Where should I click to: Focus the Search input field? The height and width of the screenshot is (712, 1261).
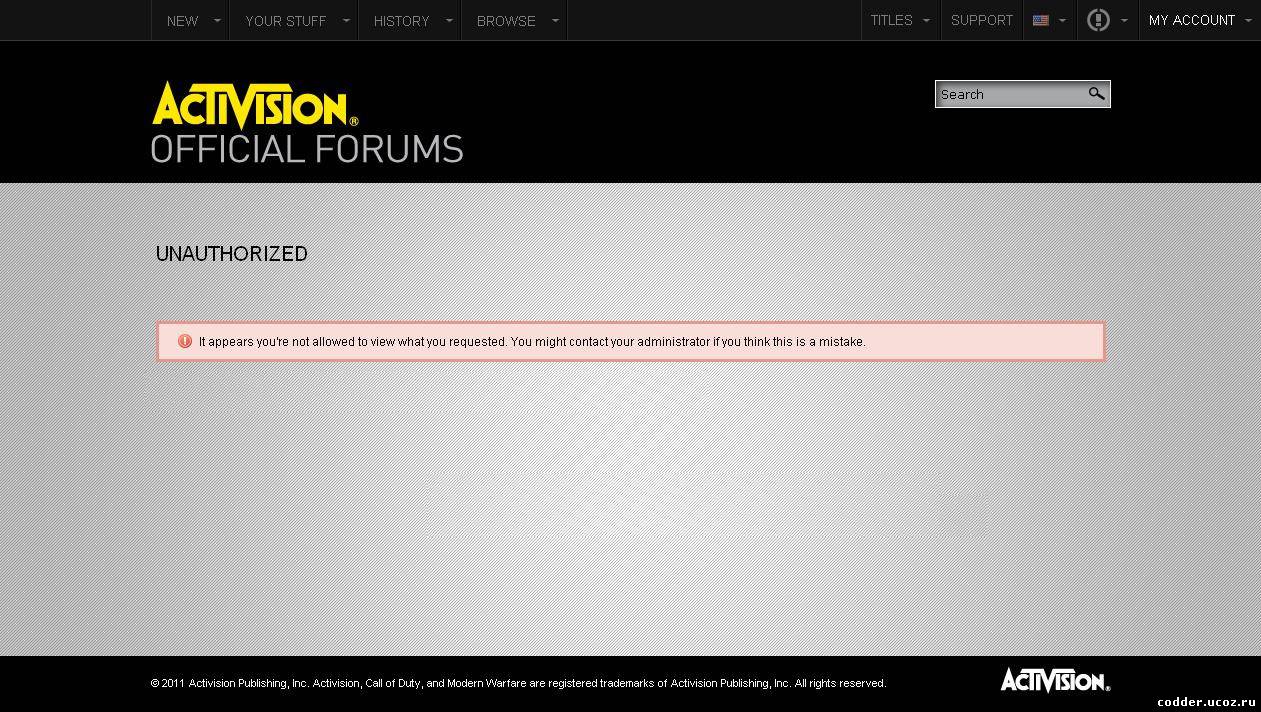(x=1010, y=94)
